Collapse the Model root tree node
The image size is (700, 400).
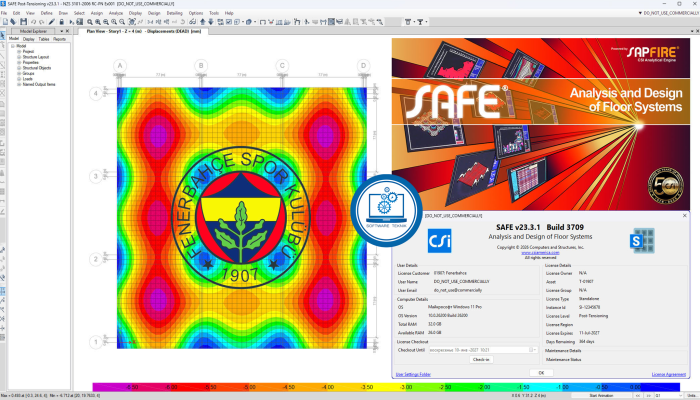click(13, 46)
